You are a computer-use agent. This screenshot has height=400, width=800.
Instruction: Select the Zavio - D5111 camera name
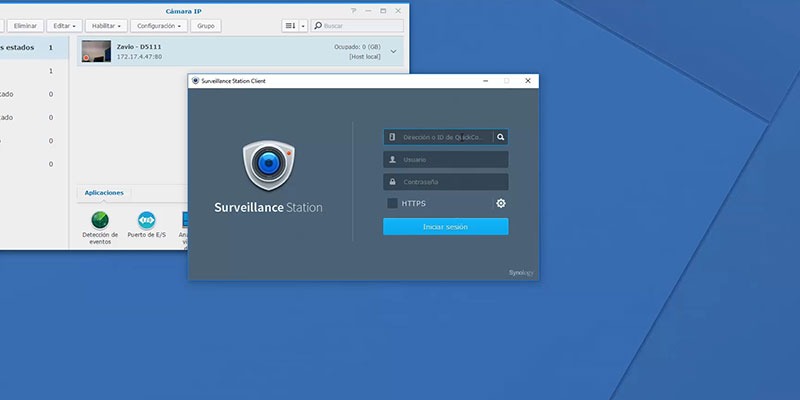139,47
